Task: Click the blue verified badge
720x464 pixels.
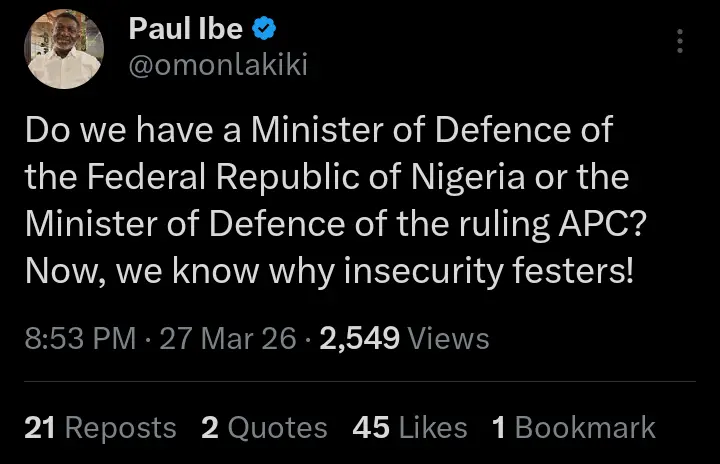Action: [264, 30]
